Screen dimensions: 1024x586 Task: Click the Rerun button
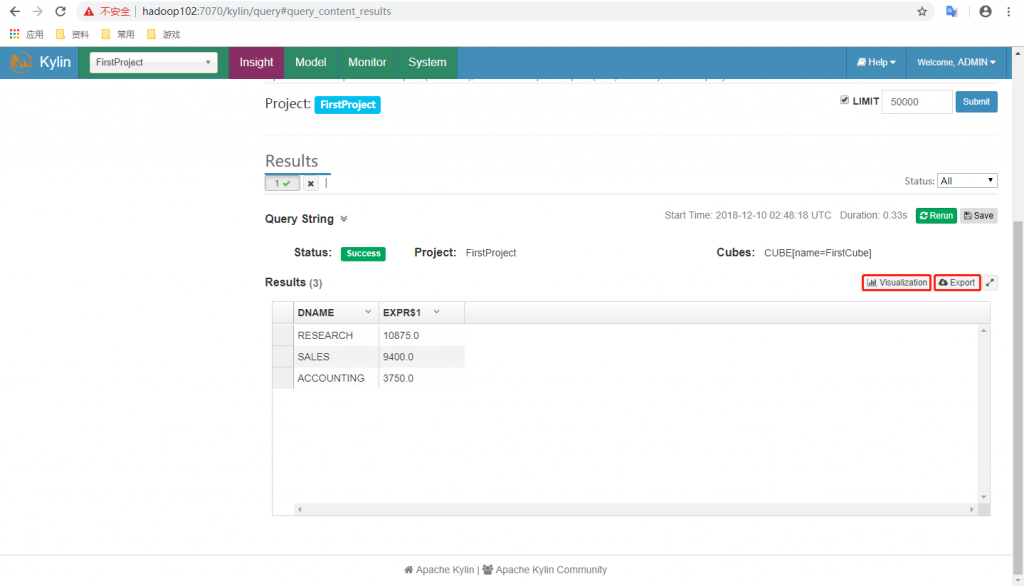point(936,216)
